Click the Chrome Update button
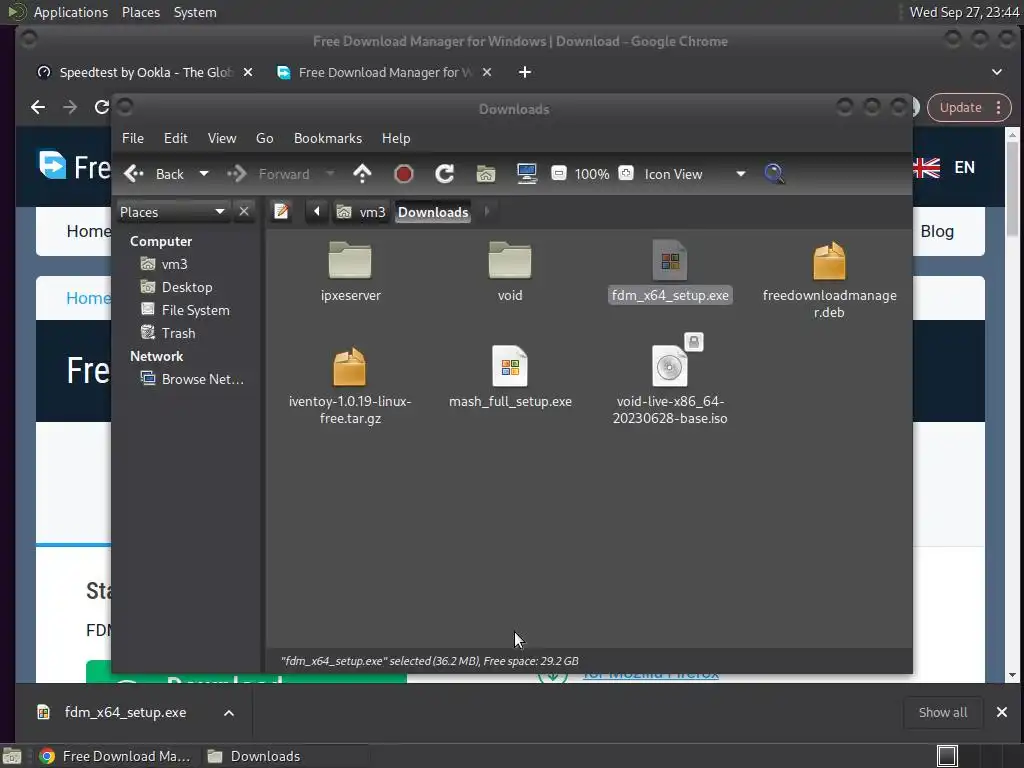The width and height of the screenshot is (1024, 768). 969,108
